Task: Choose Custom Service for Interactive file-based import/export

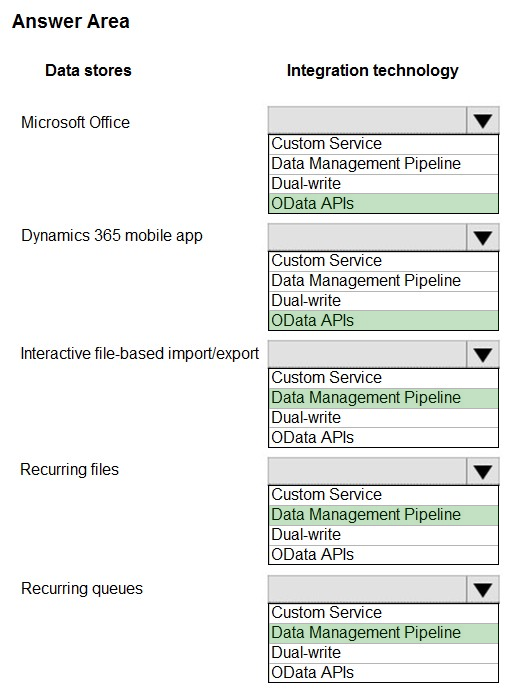Action: pos(384,377)
